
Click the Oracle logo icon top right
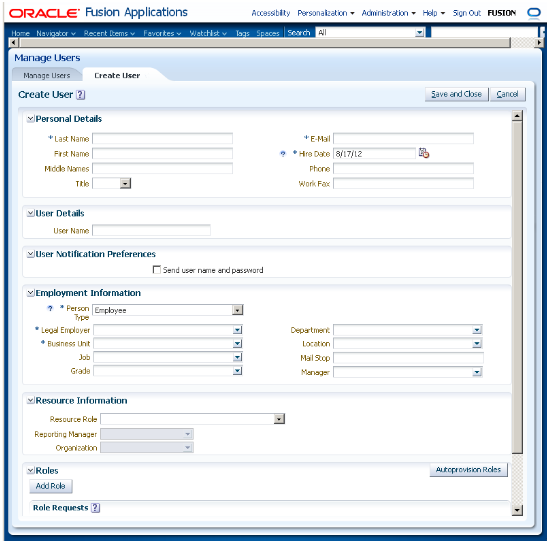pos(534,13)
